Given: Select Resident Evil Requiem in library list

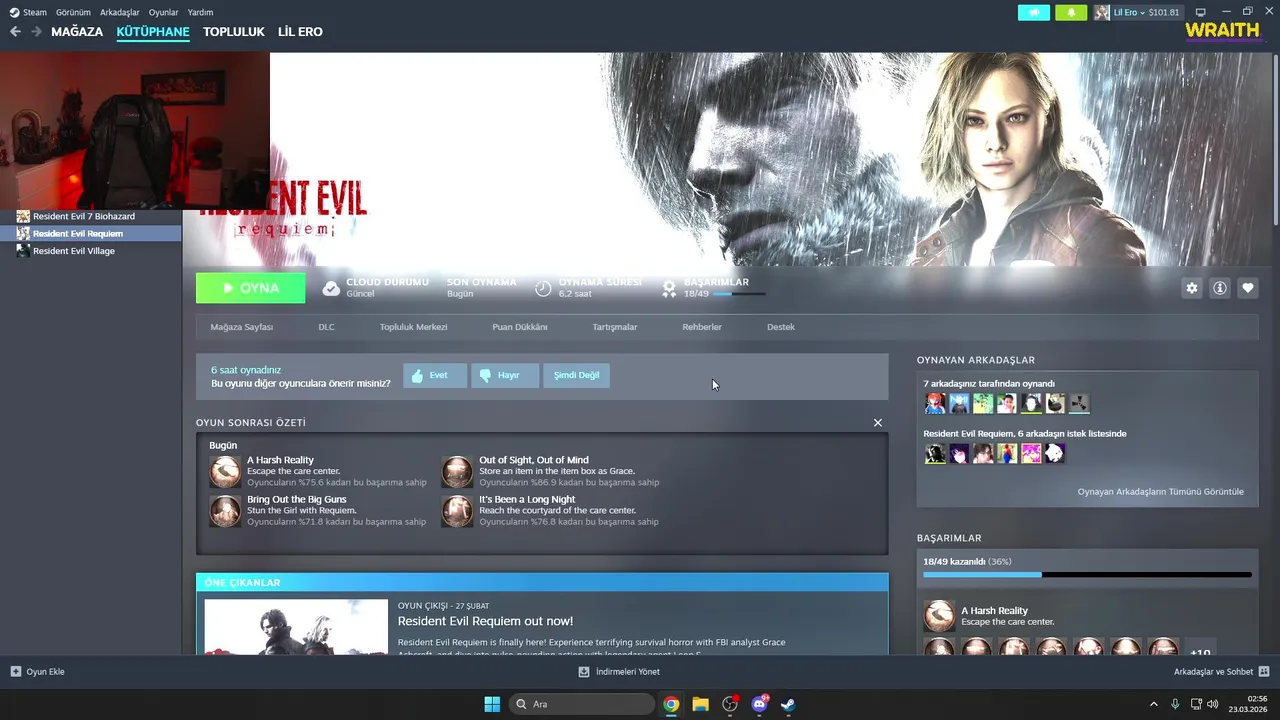Looking at the screenshot, I should pyautogui.click(x=90, y=233).
